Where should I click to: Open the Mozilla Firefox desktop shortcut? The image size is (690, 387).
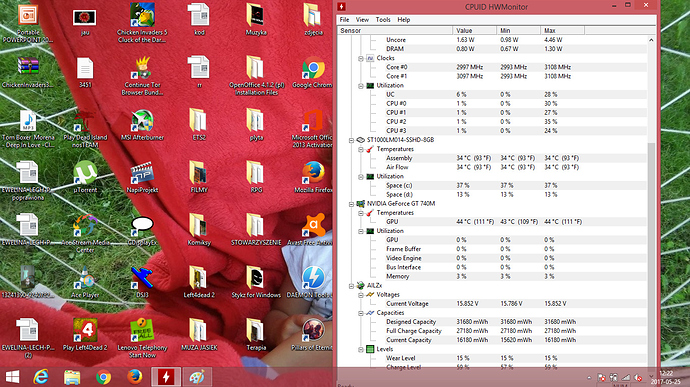313,177
